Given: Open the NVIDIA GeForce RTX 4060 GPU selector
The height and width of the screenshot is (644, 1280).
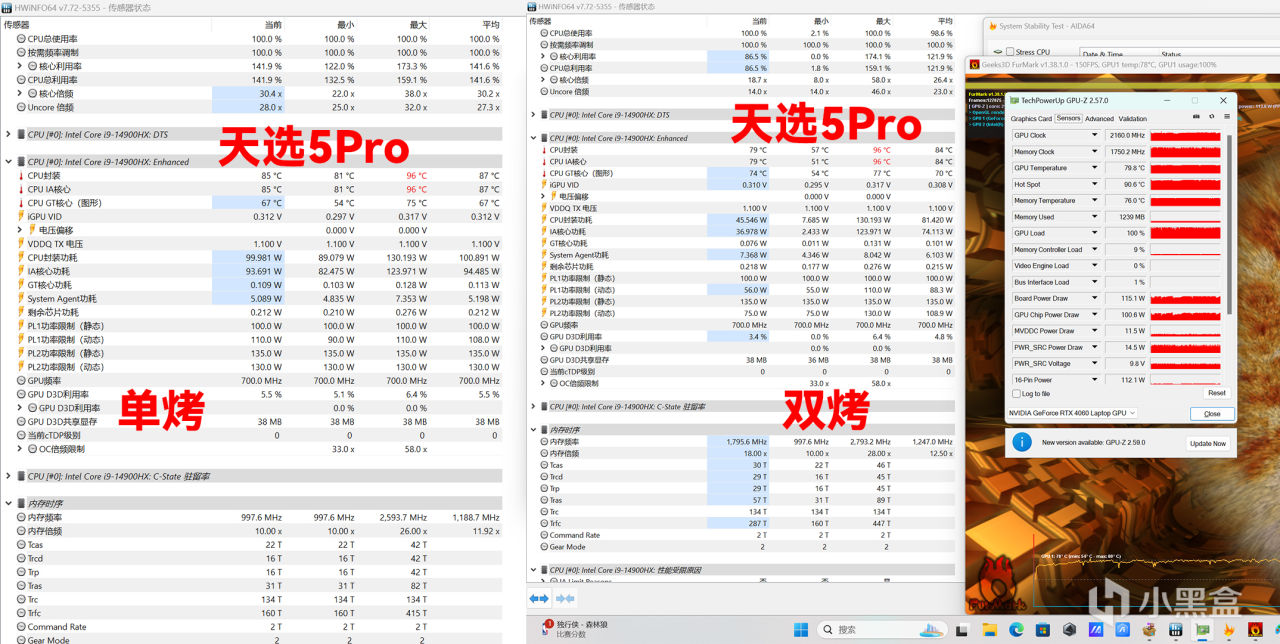Looking at the screenshot, I should 1073,413.
